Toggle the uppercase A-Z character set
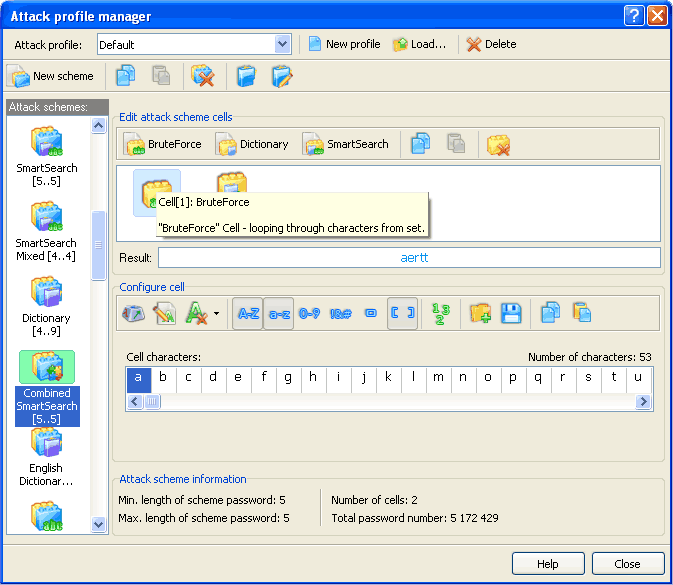 click(x=247, y=313)
